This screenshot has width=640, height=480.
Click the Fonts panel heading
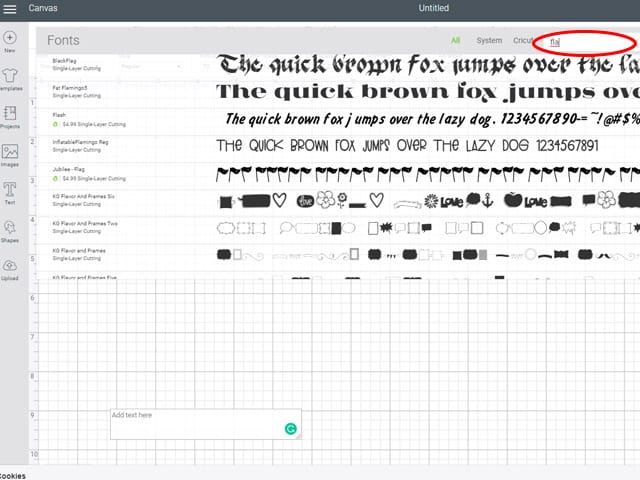[63, 40]
